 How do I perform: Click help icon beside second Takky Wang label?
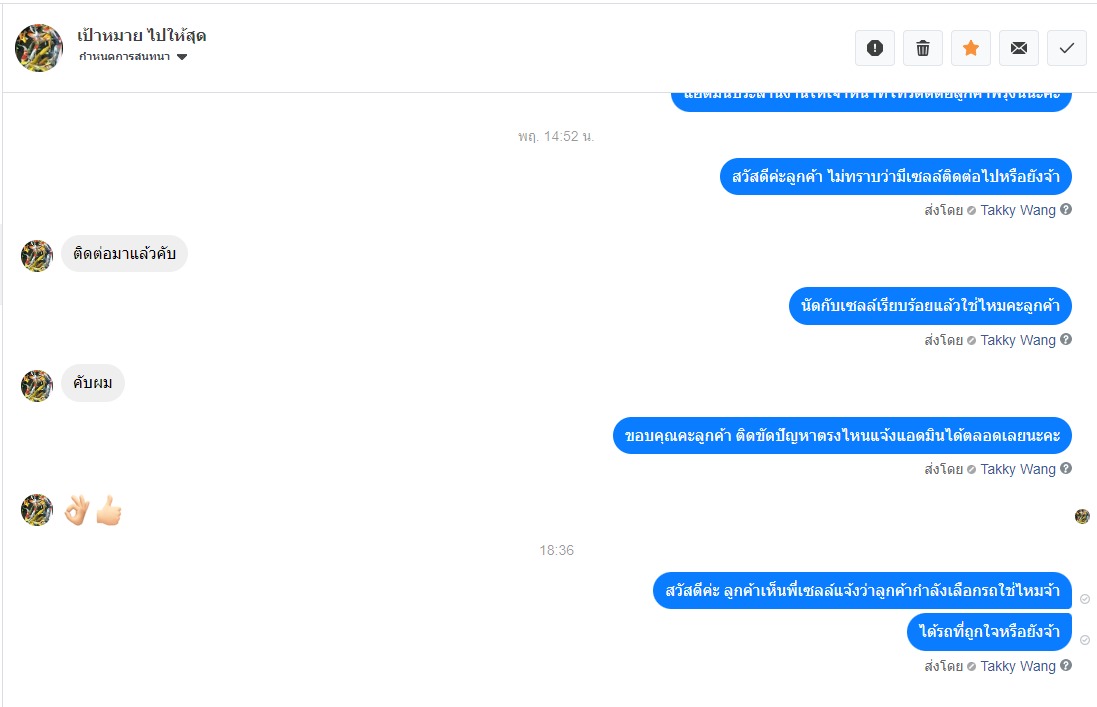click(x=1066, y=339)
